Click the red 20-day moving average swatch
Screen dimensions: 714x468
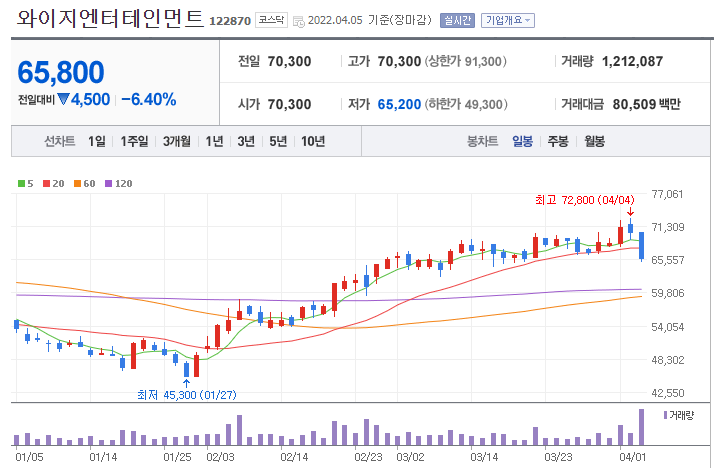pyautogui.click(x=46, y=183)
